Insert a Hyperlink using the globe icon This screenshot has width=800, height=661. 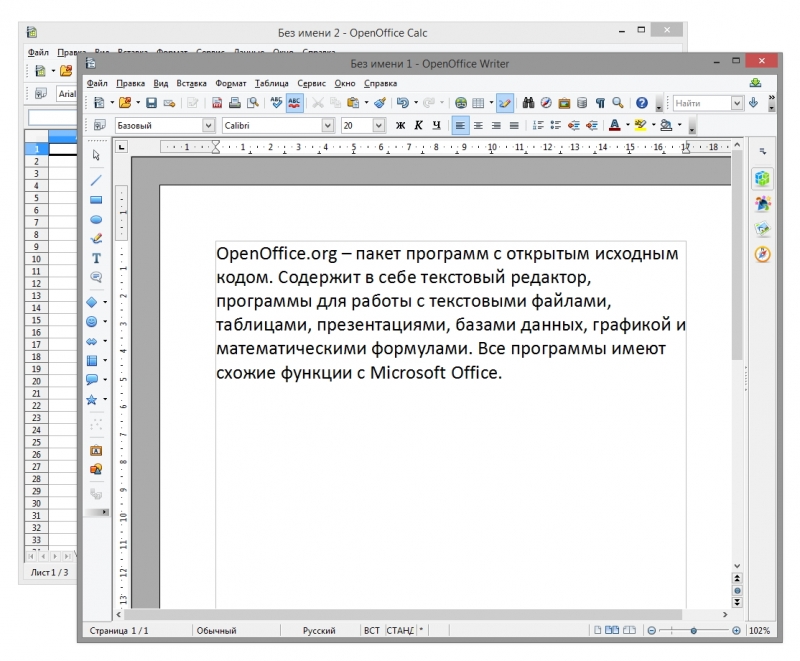[x=461, y=103]
